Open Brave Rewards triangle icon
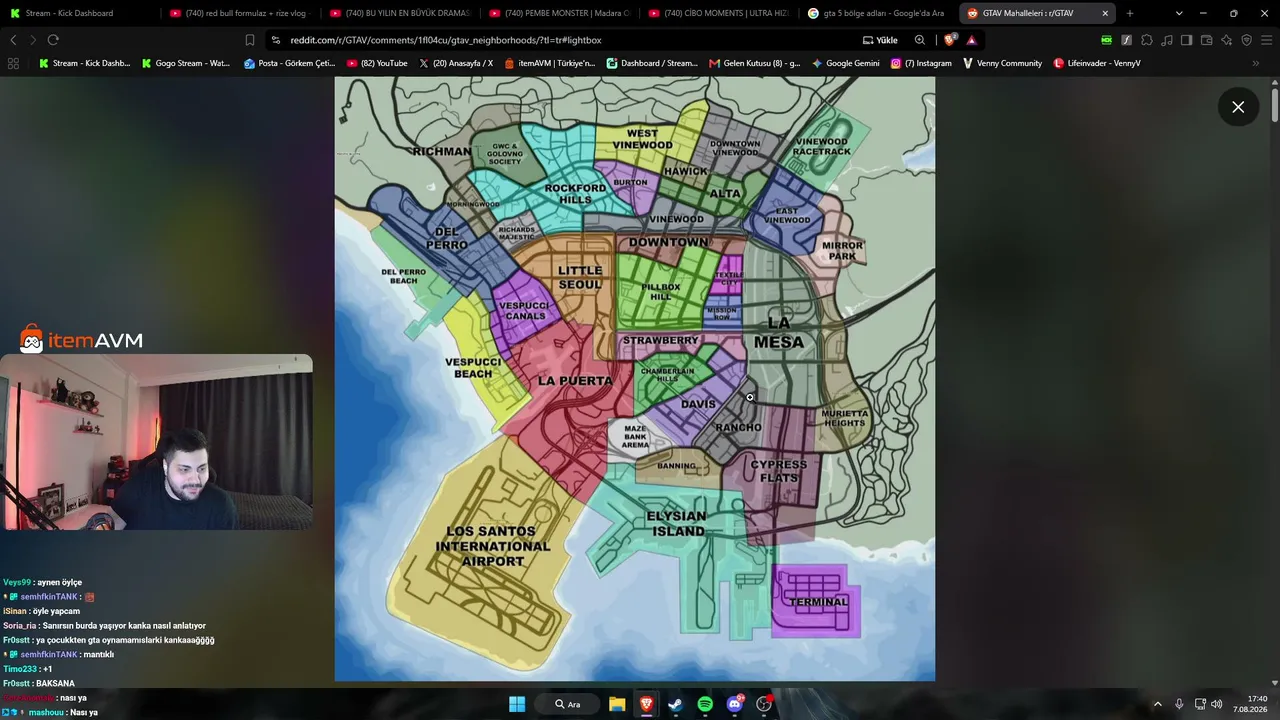Image resolution: width=1280 pixels, height=720 pixels. (x=971, y=40)
